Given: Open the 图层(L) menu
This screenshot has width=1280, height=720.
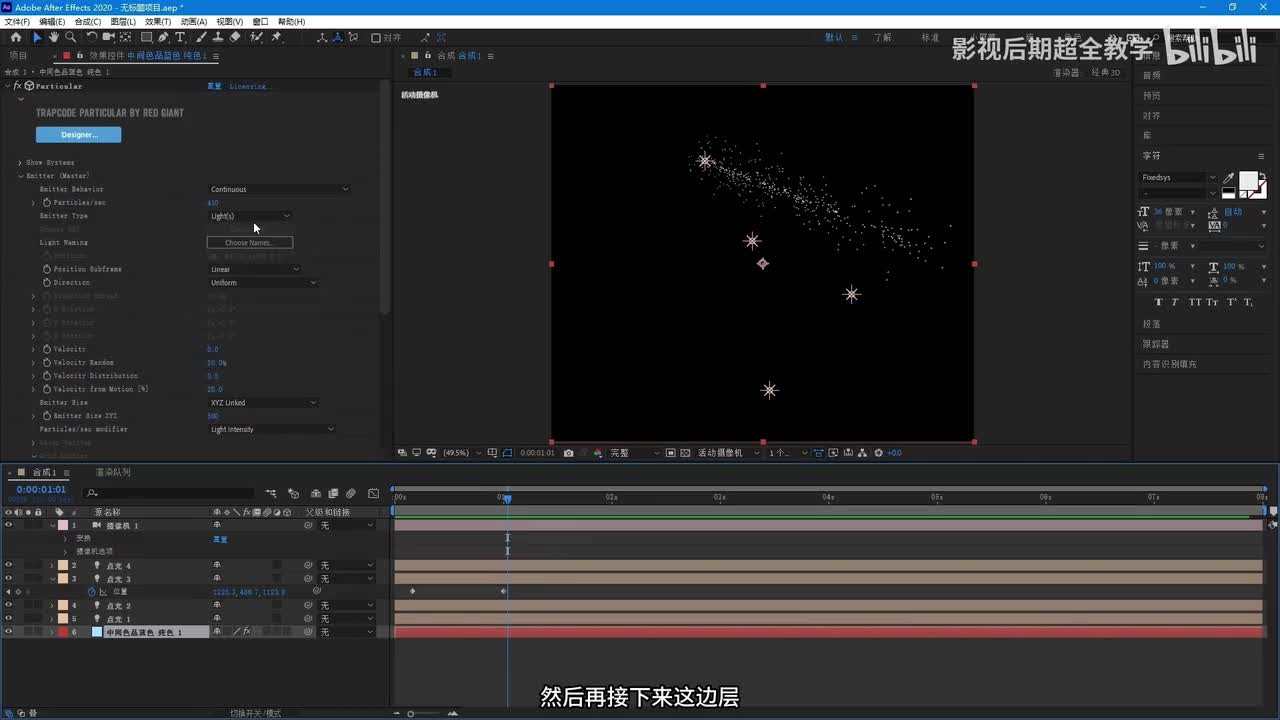Looking at the screenshot, I should 123,21.
